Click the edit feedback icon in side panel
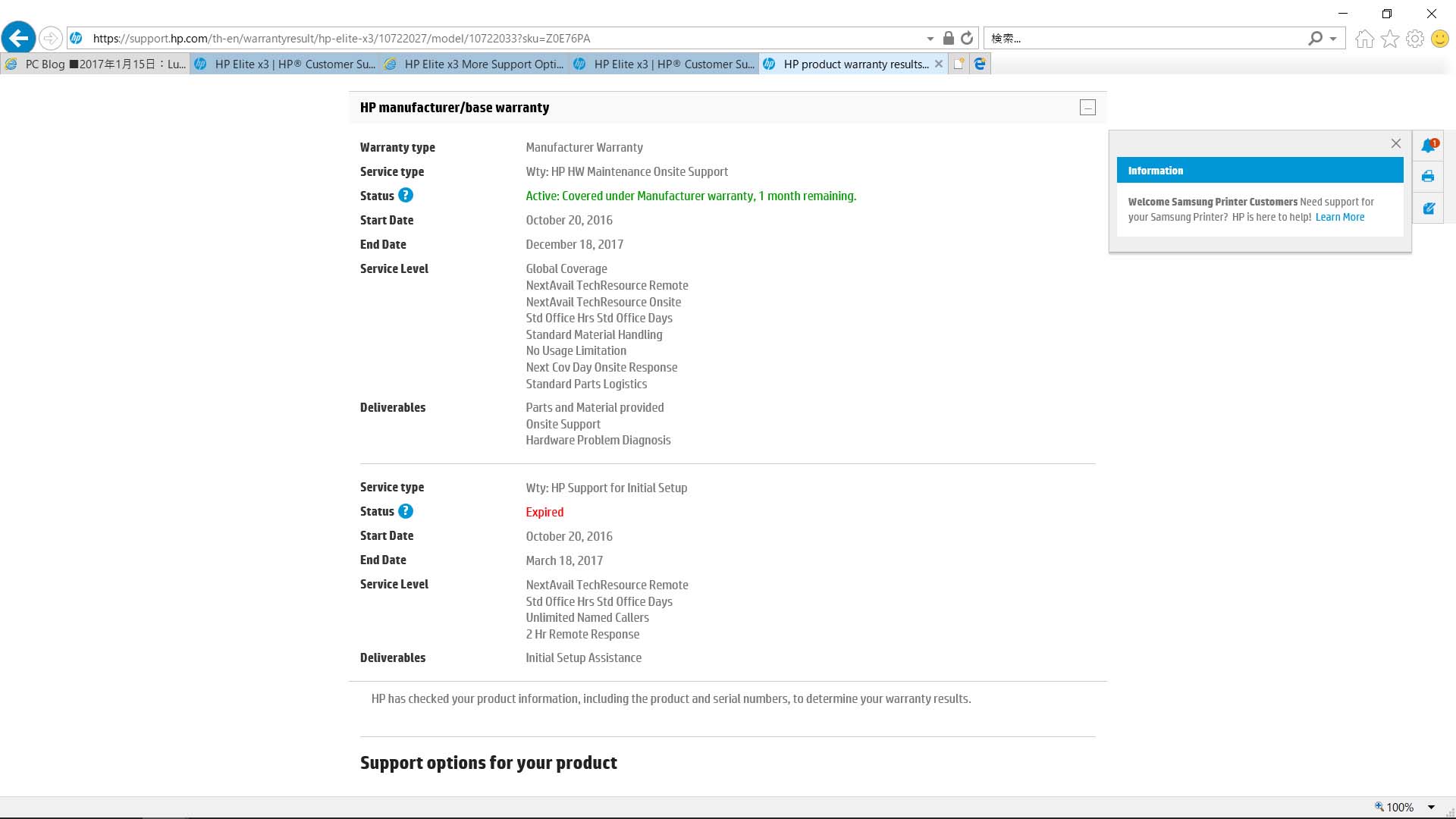The image size is (1456, 819). [x=1428, y=209]
